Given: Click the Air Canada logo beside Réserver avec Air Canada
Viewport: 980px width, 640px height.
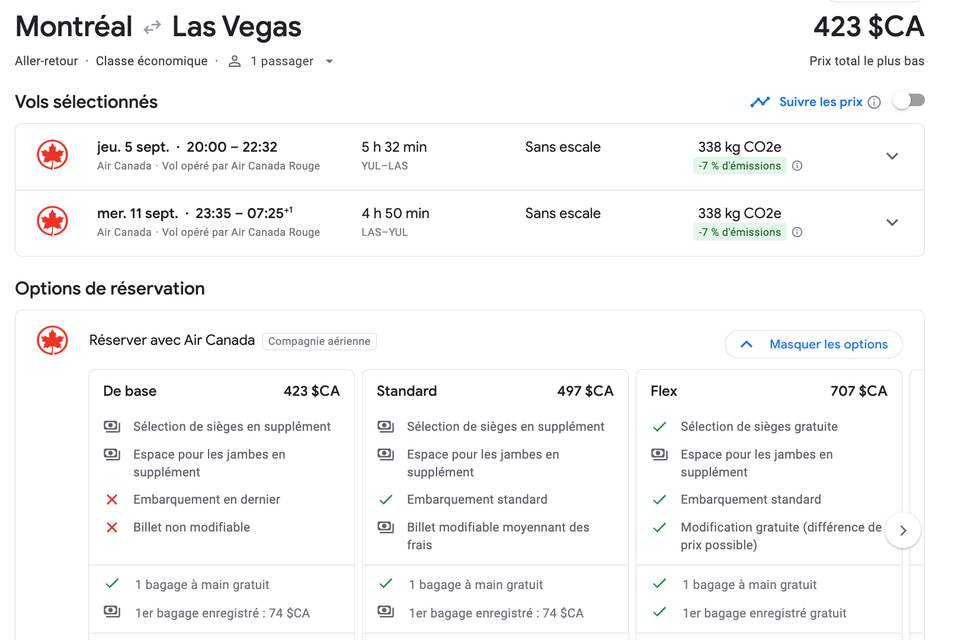Looking at the screenshot, I should coord(52,339).
